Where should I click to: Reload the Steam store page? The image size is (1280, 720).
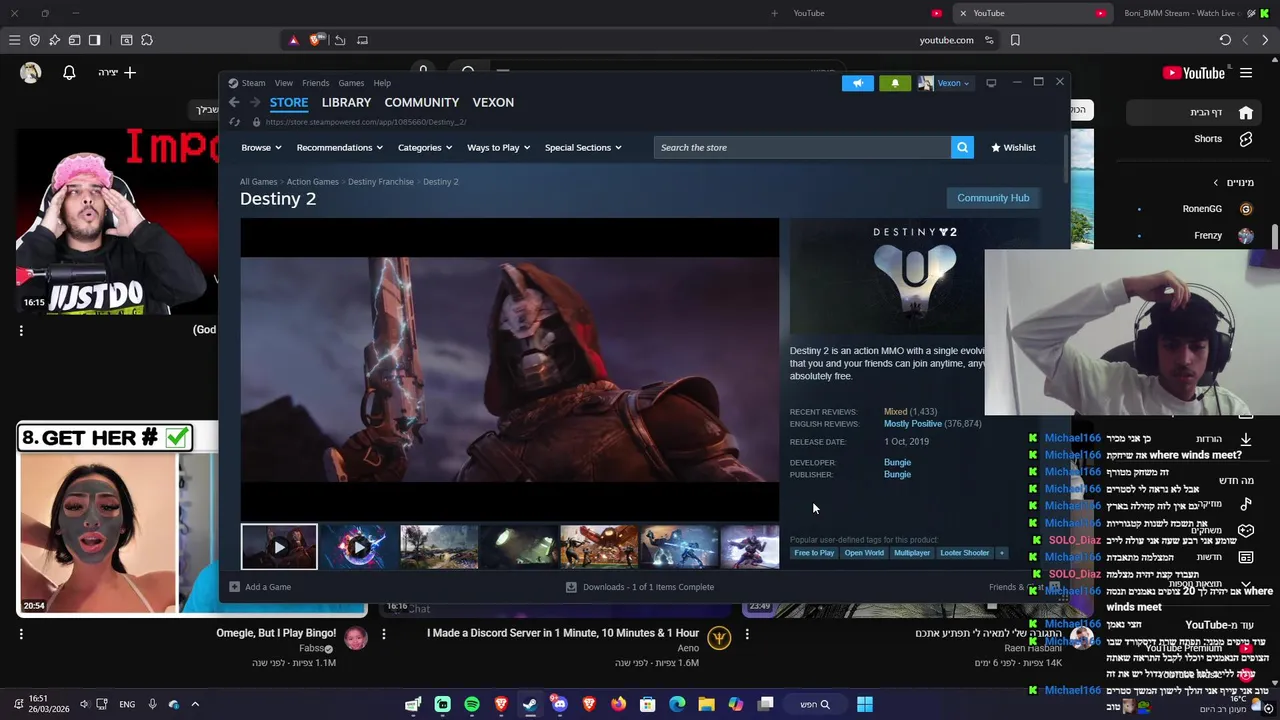pos(234,122)
